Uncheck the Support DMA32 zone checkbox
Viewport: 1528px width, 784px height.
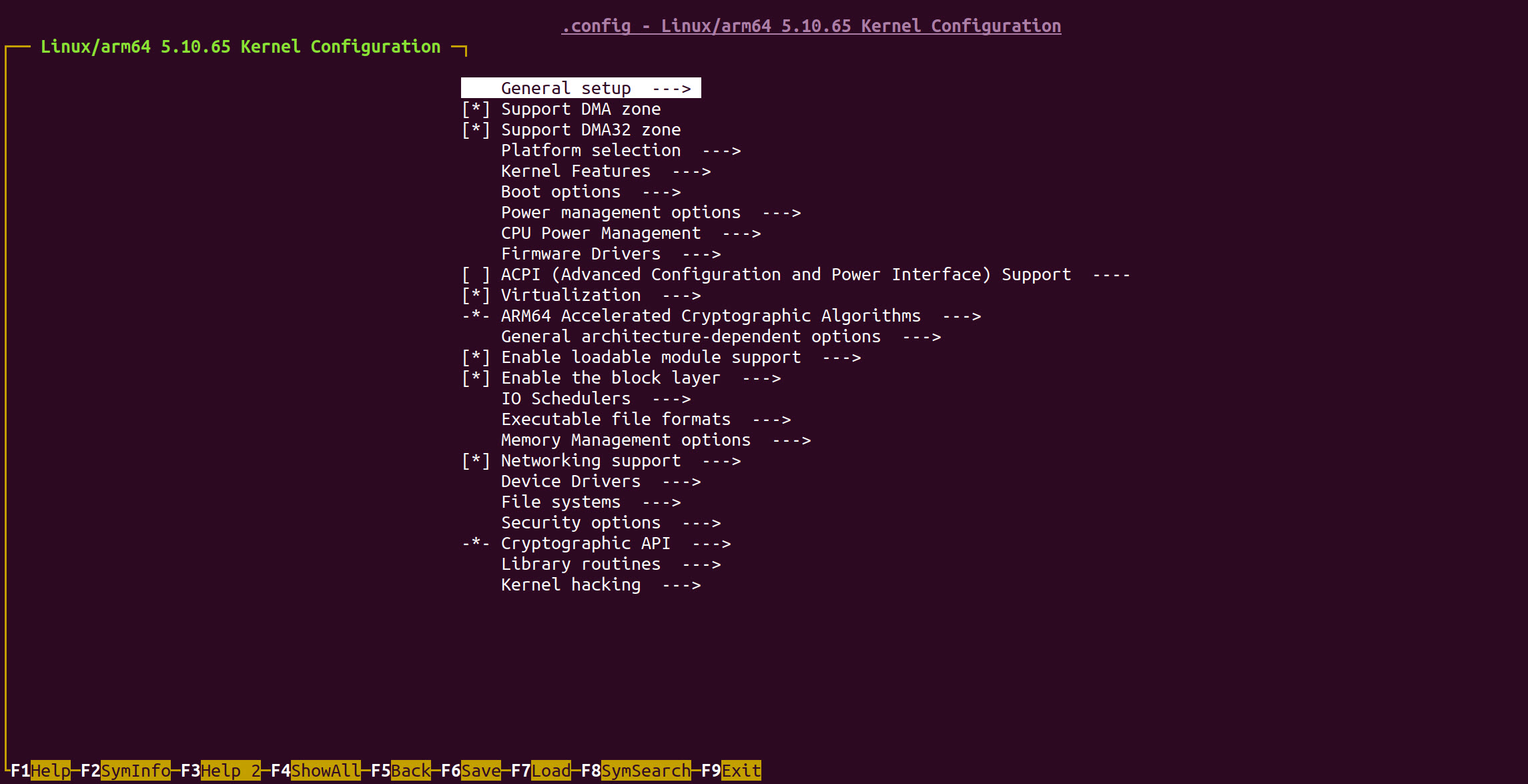476,130
